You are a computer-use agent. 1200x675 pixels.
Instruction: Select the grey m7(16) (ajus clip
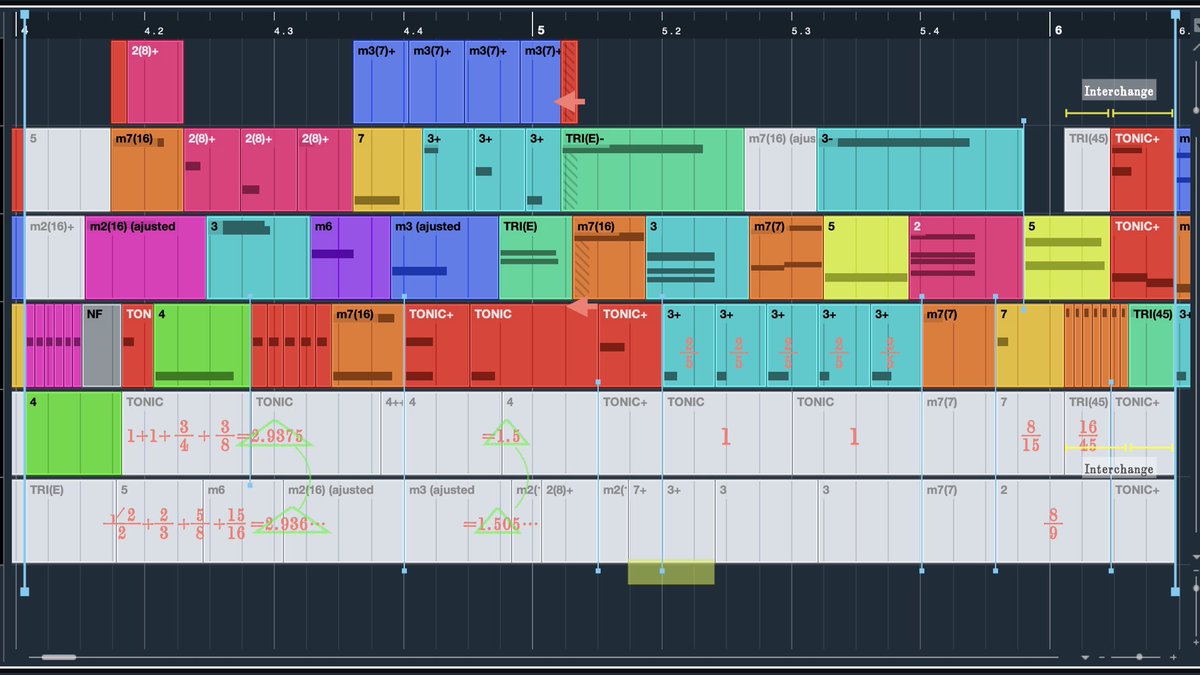click(x=781, y=170)
